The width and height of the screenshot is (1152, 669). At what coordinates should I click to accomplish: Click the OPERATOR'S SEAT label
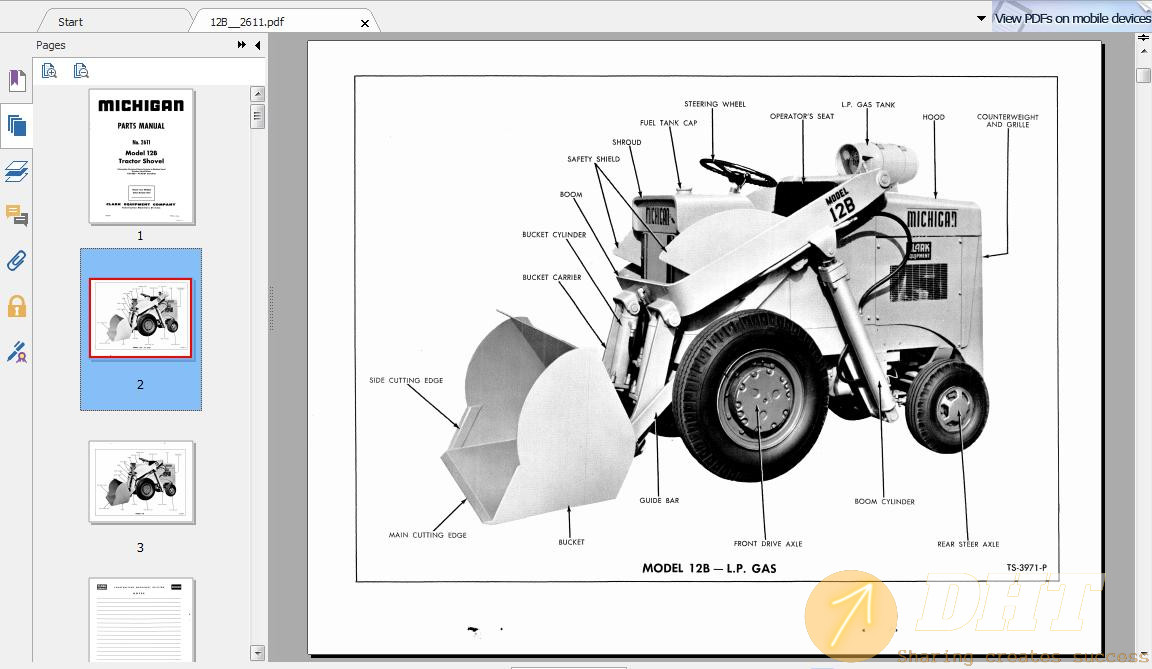coord(802,117)
